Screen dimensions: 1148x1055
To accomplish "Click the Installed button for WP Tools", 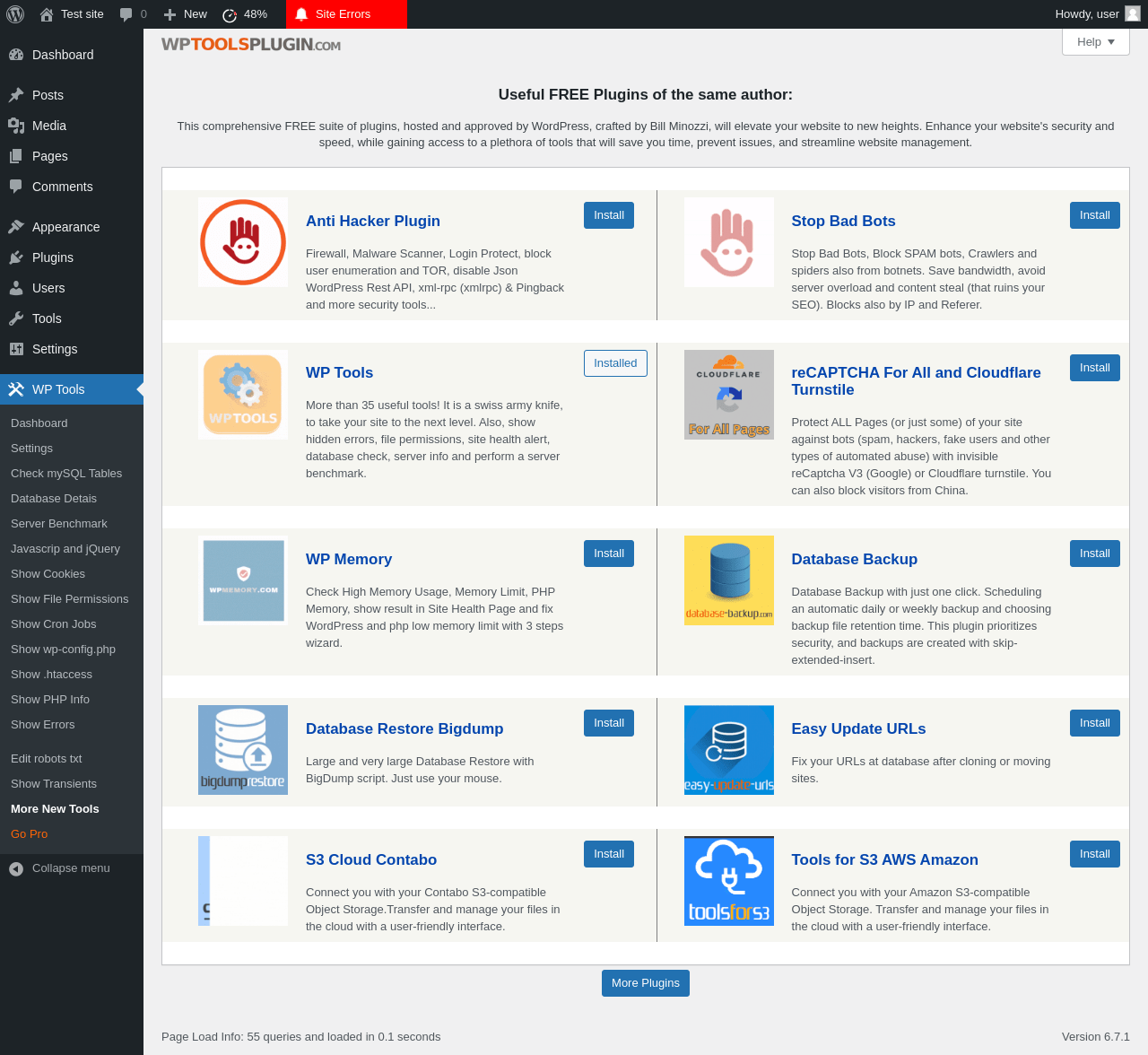I will tap(615, 363).
